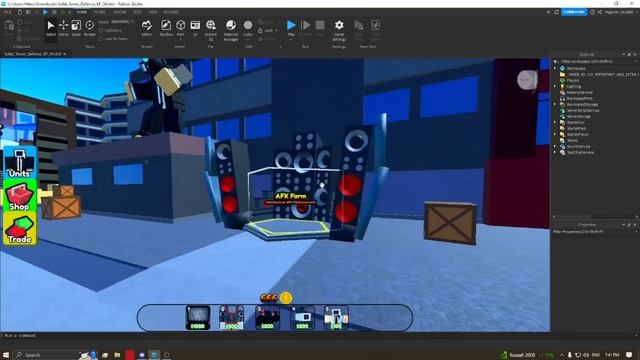Expand the ReplicatedStorage tree node
This screenshot has height=360, width=640.
tap(555, 104)
